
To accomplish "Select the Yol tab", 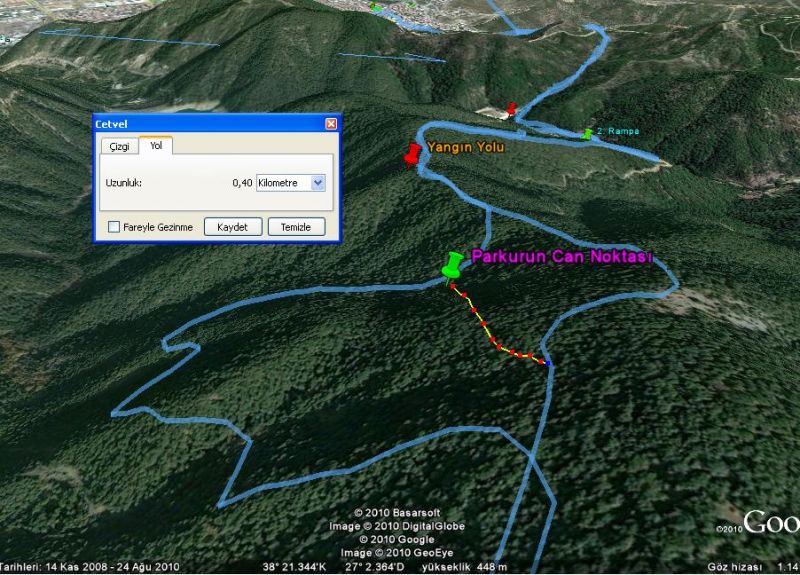I will pos(155,145).
